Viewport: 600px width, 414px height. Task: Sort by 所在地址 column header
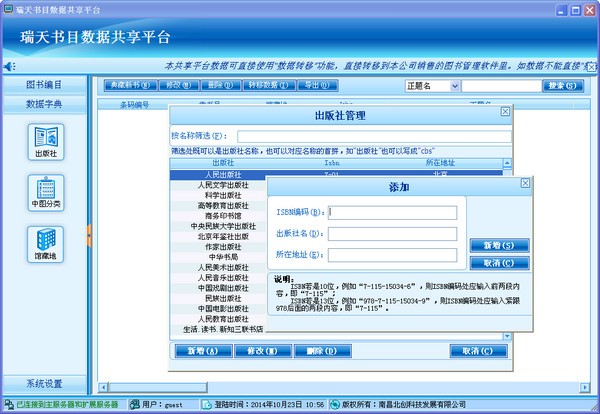(x=440, y=163)
